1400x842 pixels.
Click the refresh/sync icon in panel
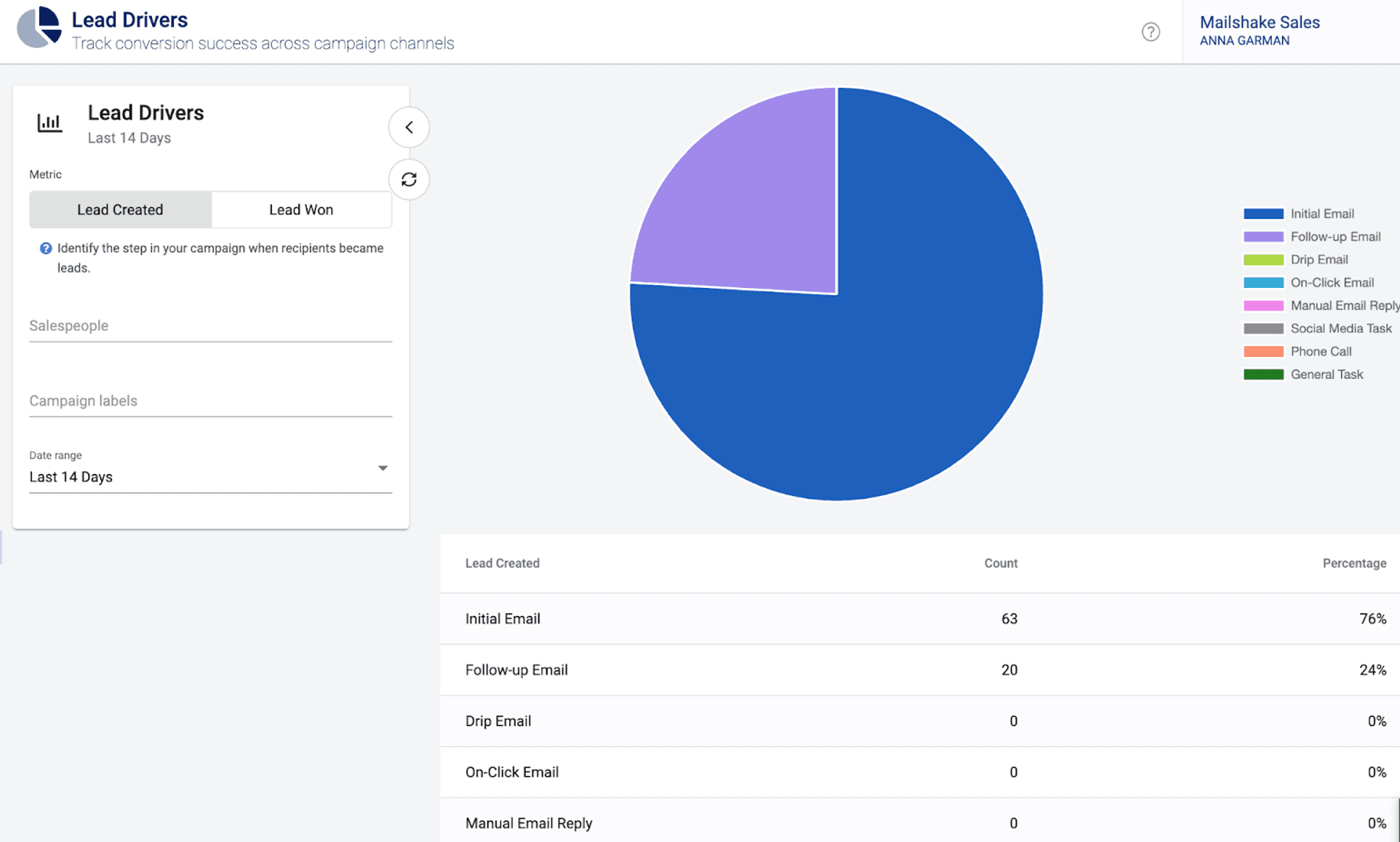[x=409, y=178]
